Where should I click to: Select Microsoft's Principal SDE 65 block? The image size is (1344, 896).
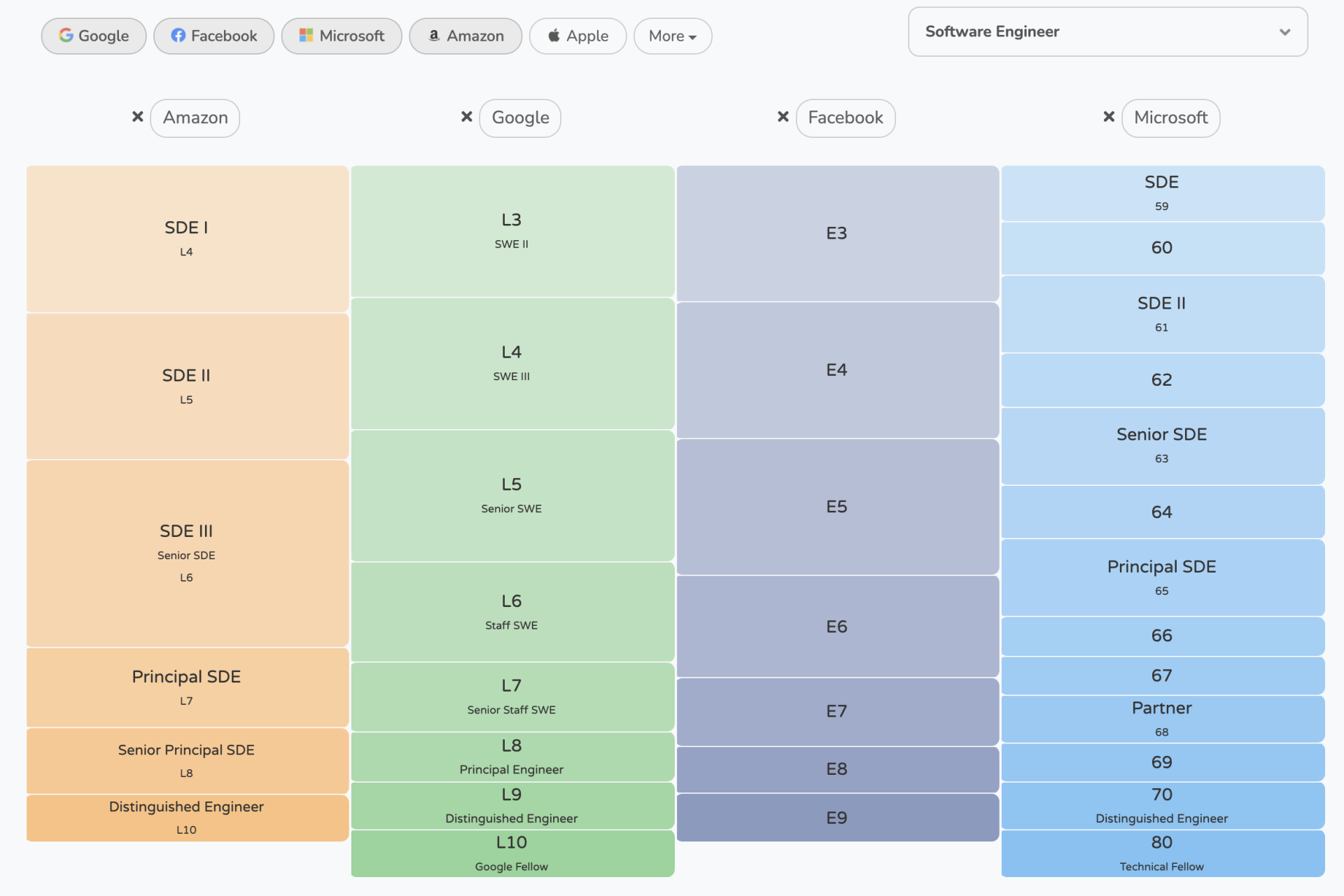1162,577
